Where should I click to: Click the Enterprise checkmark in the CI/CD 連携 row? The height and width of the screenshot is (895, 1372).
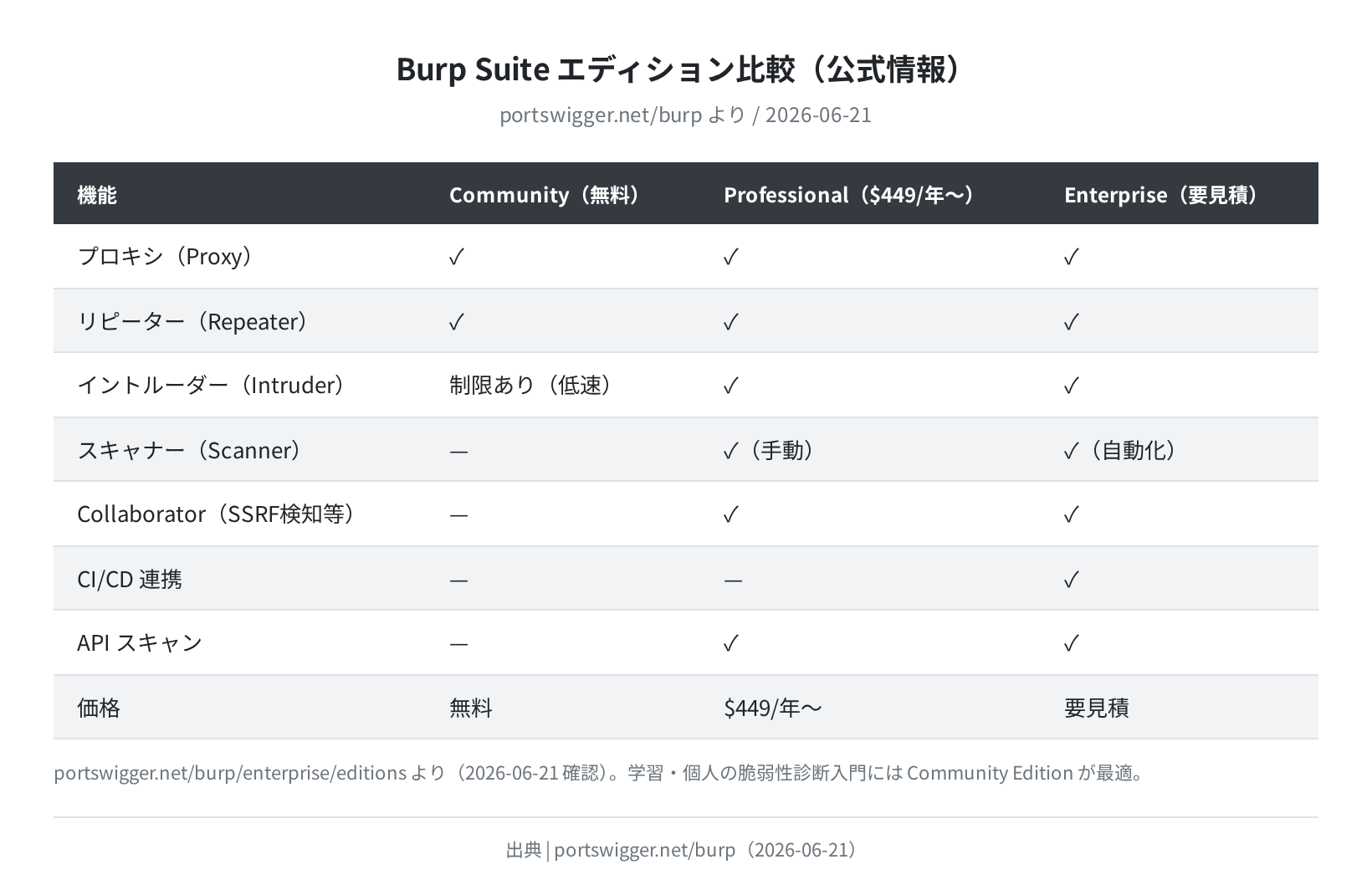point(1071,580)
